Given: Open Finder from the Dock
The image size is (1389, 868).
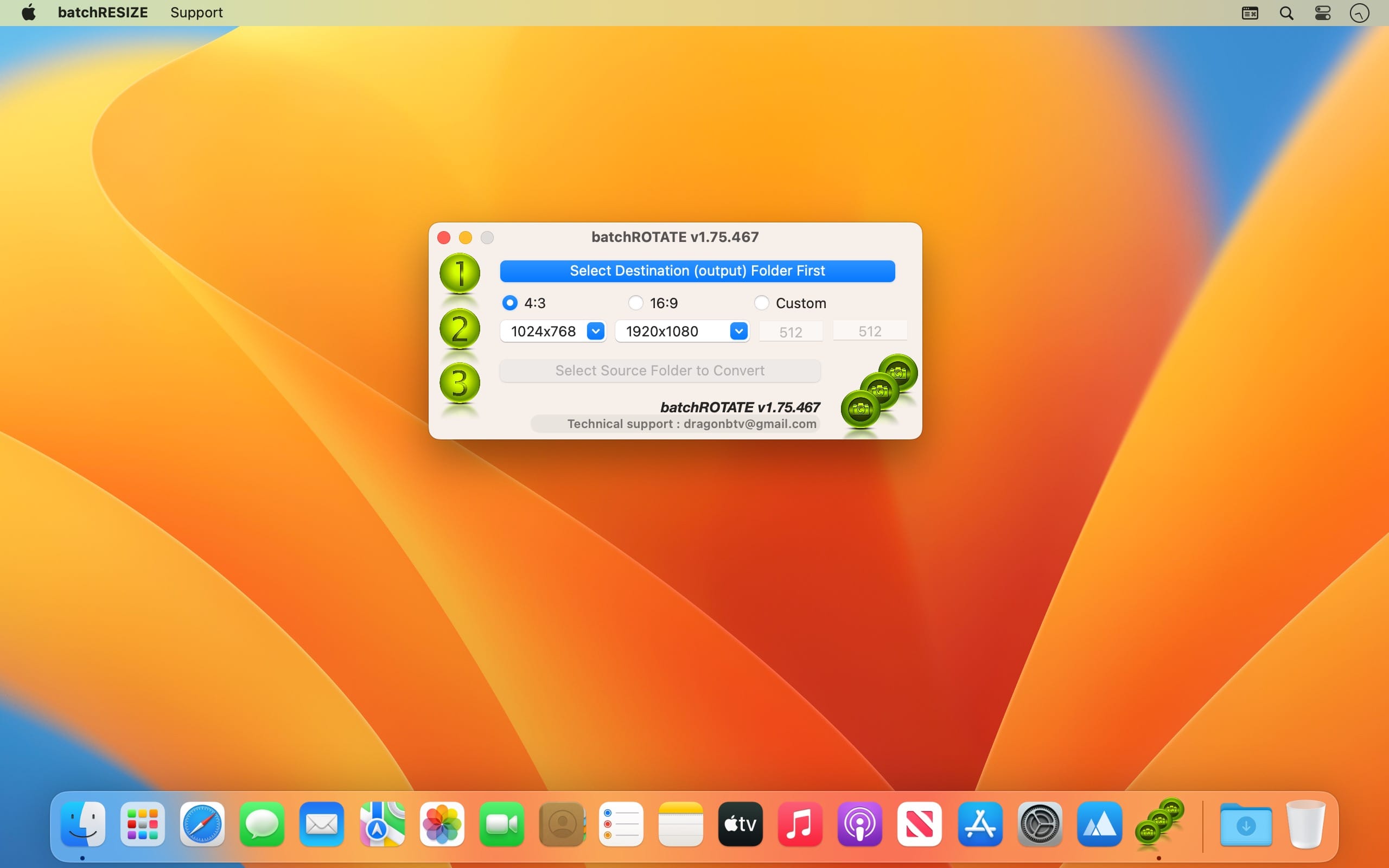Looking at the screenshot, I should tap(82, 824).
